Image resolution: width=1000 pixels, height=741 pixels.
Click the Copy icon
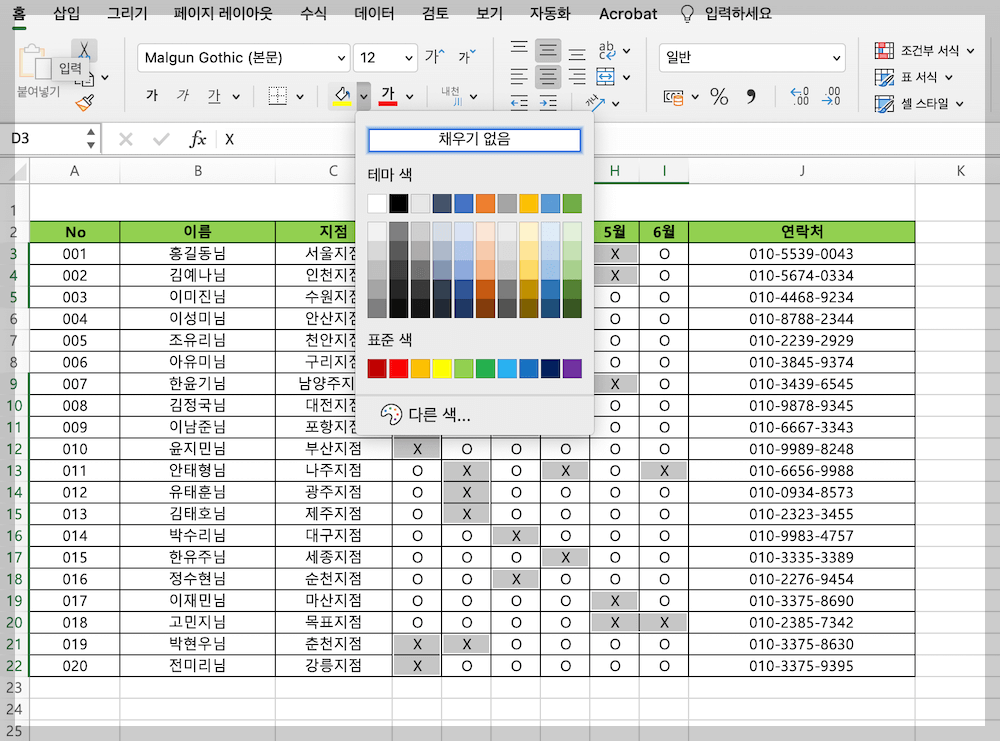pos(84,79)
